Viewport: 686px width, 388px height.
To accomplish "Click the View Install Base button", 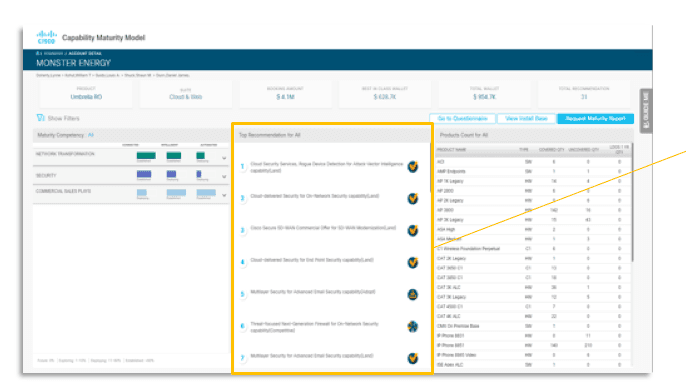I will point(526,119).
